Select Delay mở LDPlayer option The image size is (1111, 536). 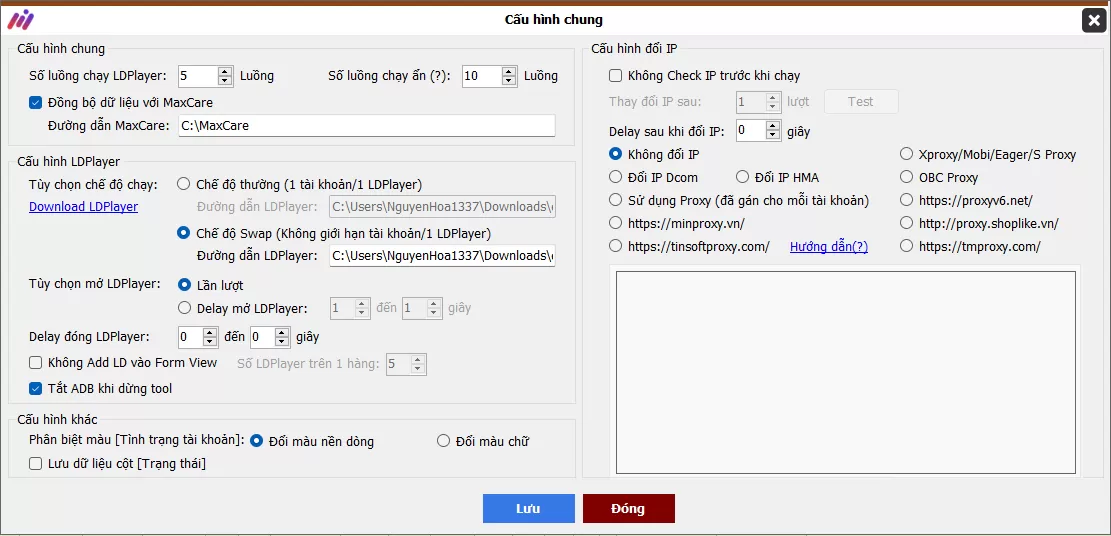tap(183, 309)
